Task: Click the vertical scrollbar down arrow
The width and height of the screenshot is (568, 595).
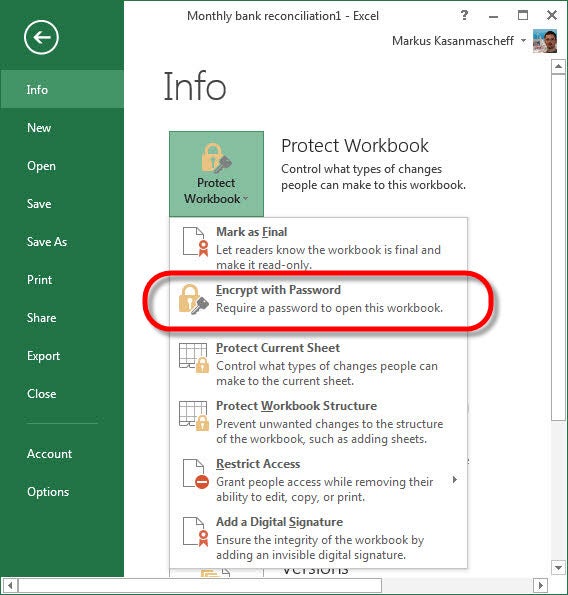Action: point(558,568)
